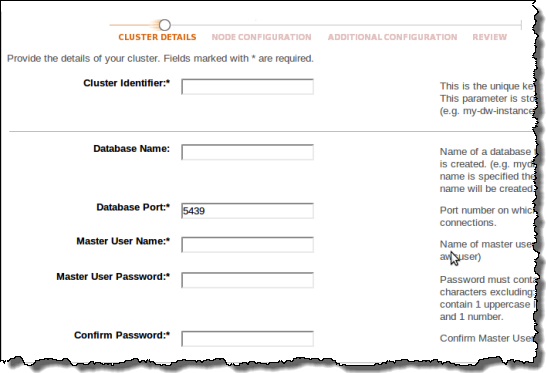Focus the Cluster Identifier input field
This screenshot has width=546, height=373.
pyautogui.click(x=248, y=87)
